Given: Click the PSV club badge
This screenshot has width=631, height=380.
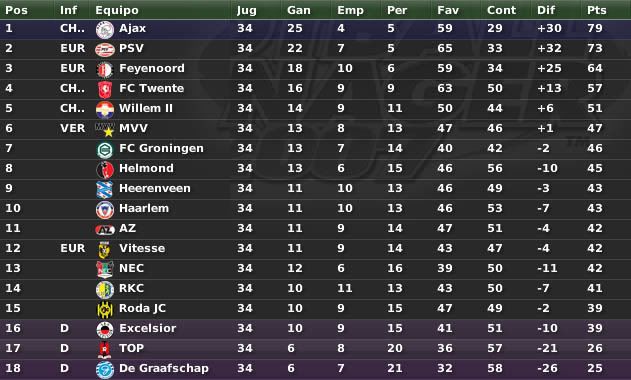Looking at the screenshot, I should coord(105,50).
